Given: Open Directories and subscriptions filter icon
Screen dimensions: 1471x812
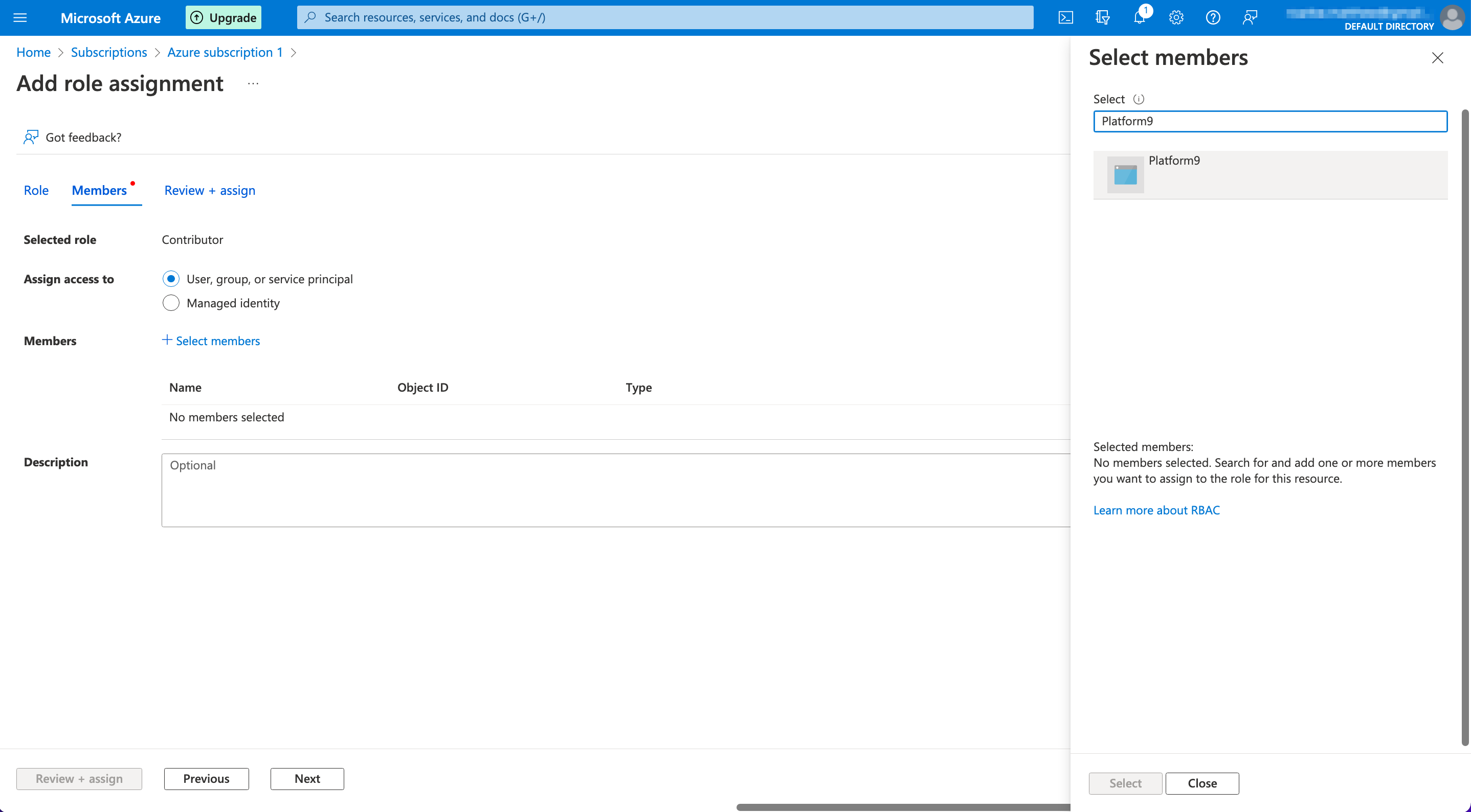Looking at the screenshot, I should pyautogui.click(x=1103, y=17).
